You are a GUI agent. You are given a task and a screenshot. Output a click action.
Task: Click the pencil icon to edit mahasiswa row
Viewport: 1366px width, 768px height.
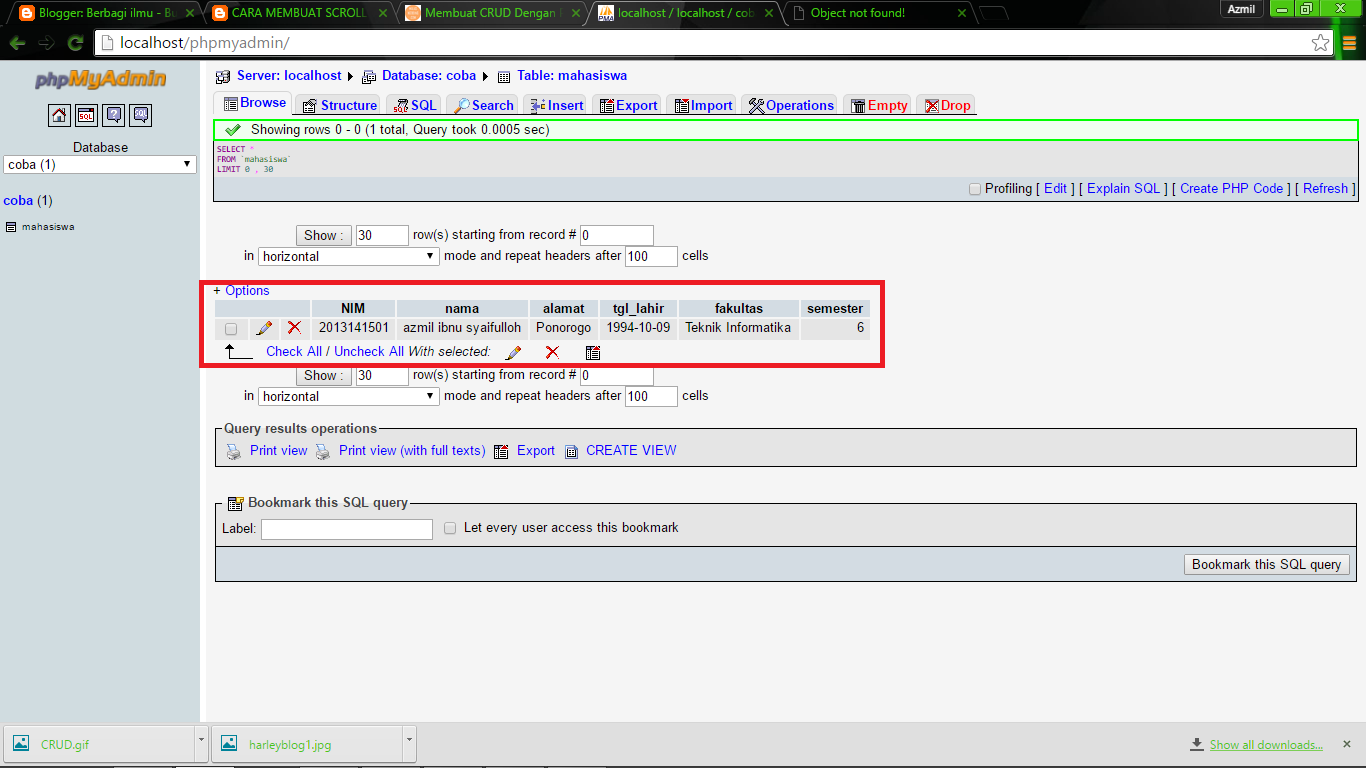264,327
